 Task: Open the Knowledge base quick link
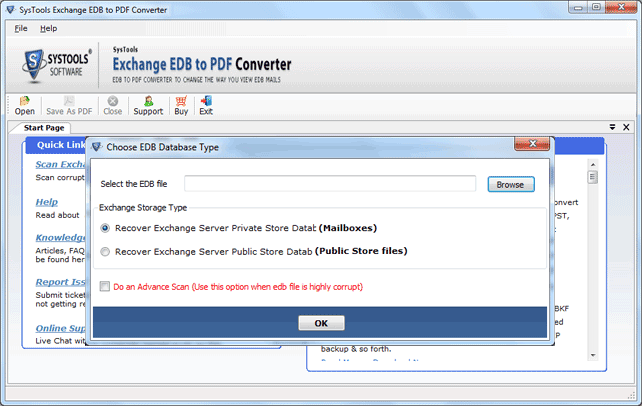pyautogui.click(x=60, y=237)
